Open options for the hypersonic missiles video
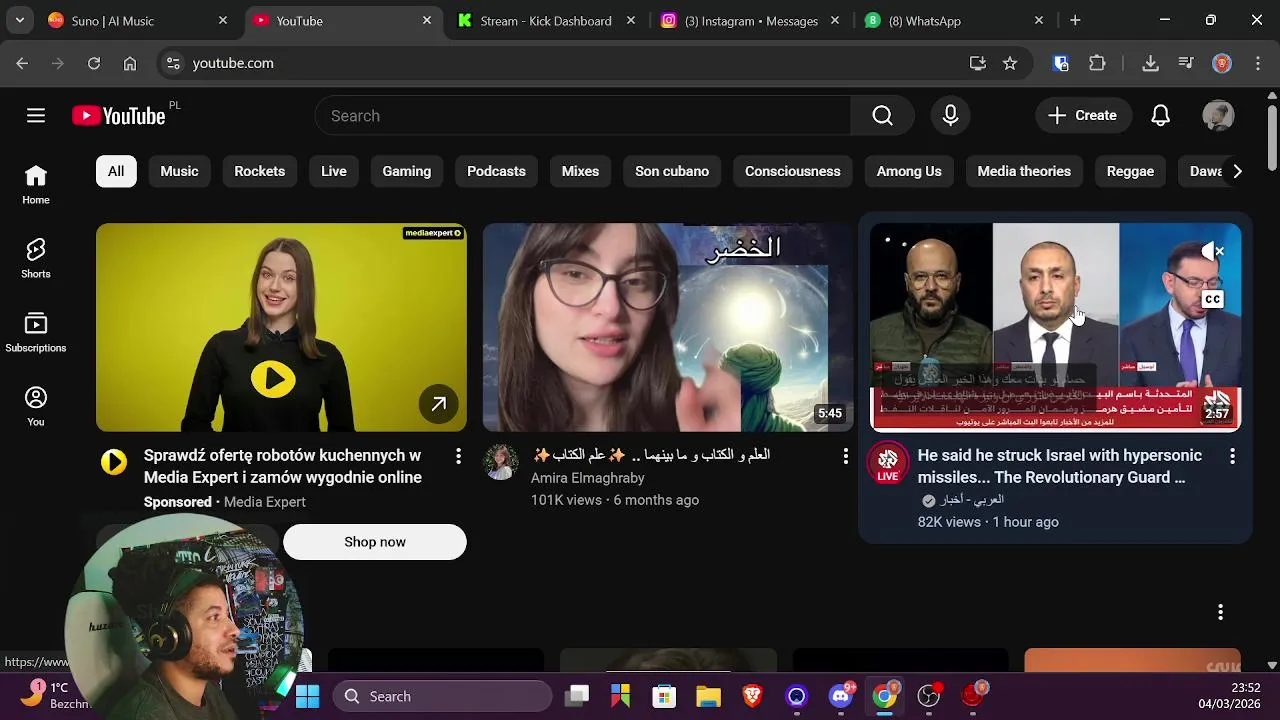1280x720 pixels. tap(1232, 456)
